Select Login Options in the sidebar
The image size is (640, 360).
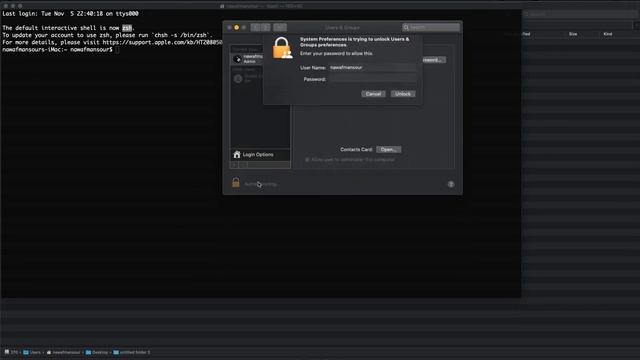260,154
